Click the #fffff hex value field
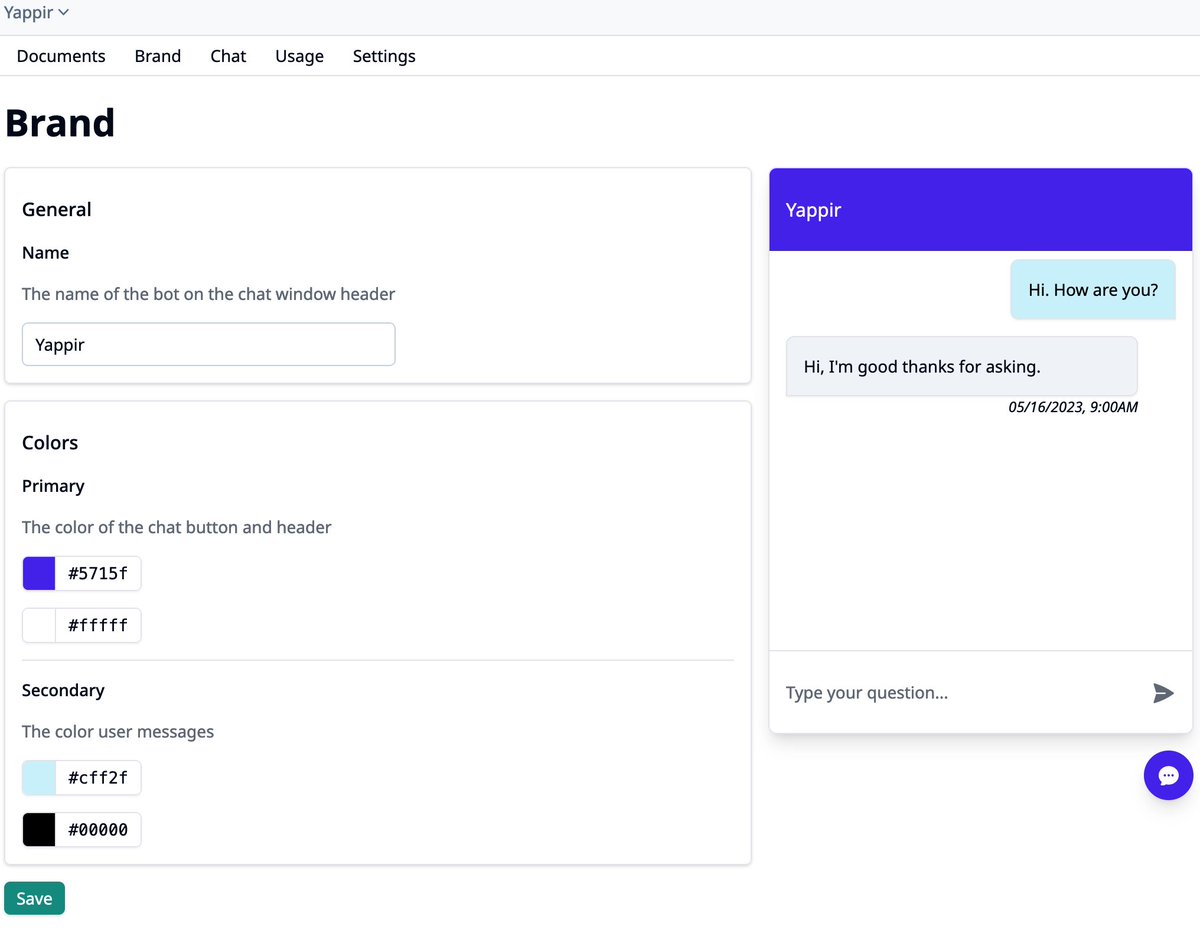The image size is (1200, 933). (x=98, y=626)
